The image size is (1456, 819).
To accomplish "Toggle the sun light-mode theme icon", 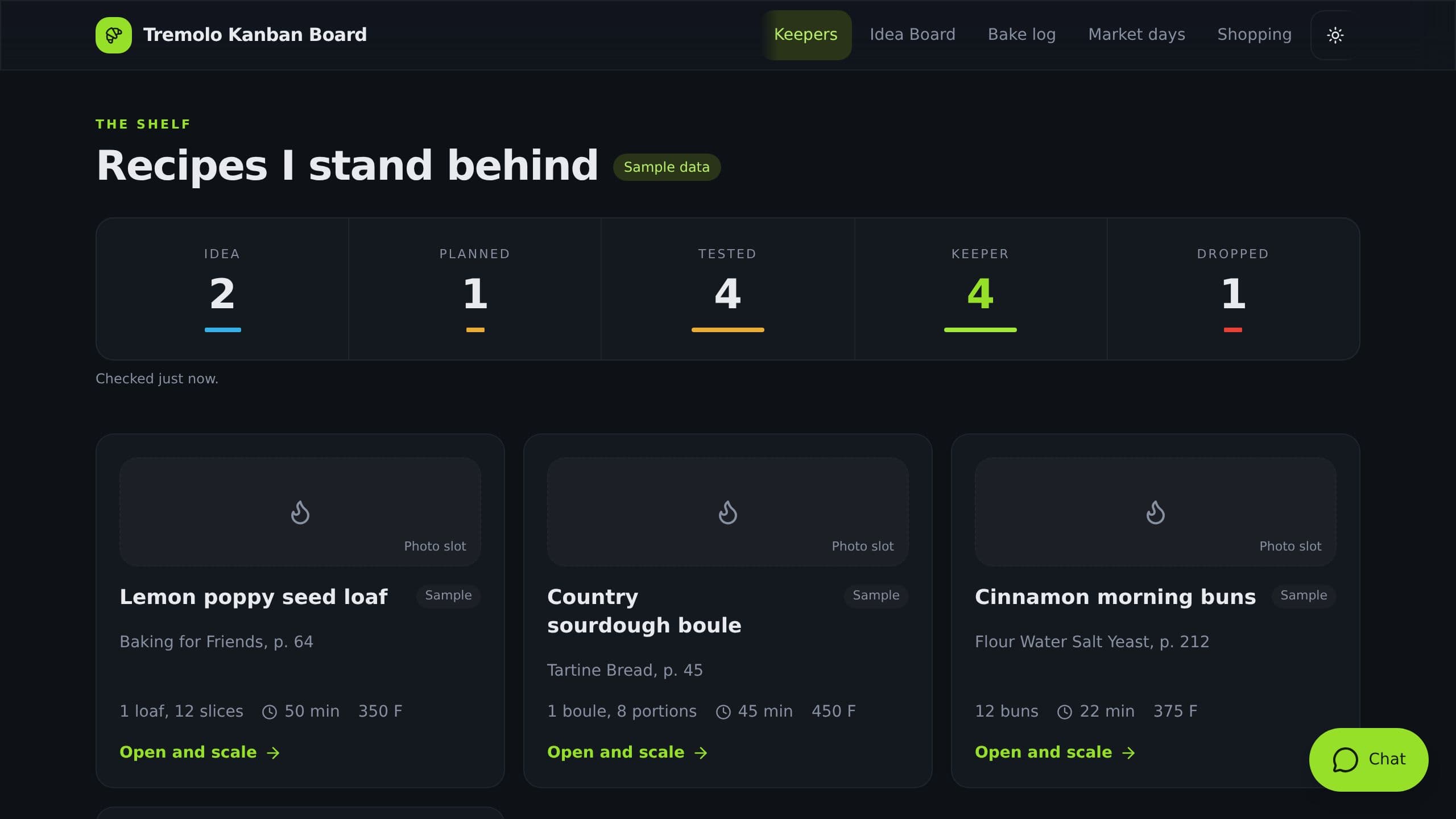I will (x=1335, y=35).
